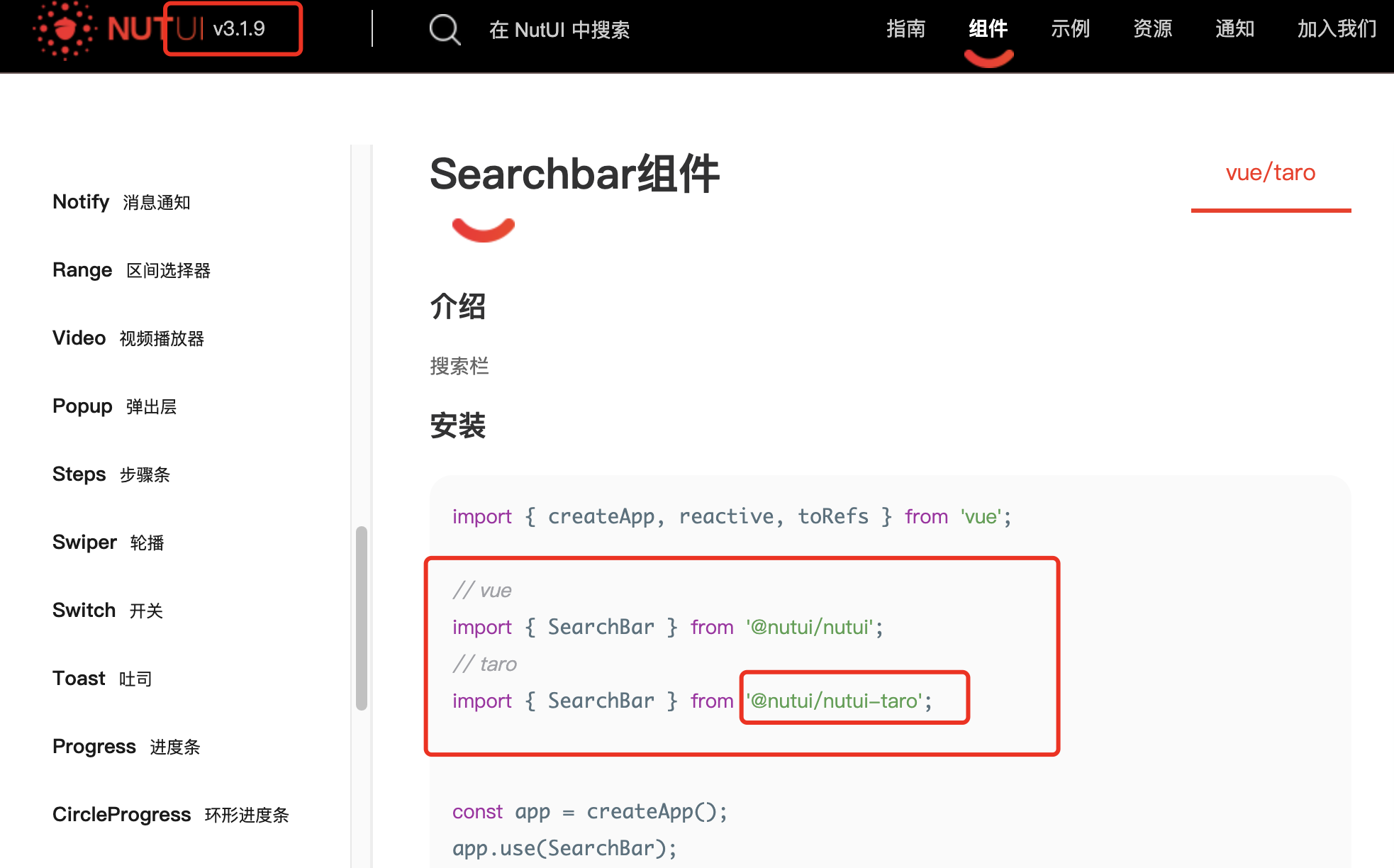Click the NutUI logo icon
1394x868 pixels.
[65, 30]
